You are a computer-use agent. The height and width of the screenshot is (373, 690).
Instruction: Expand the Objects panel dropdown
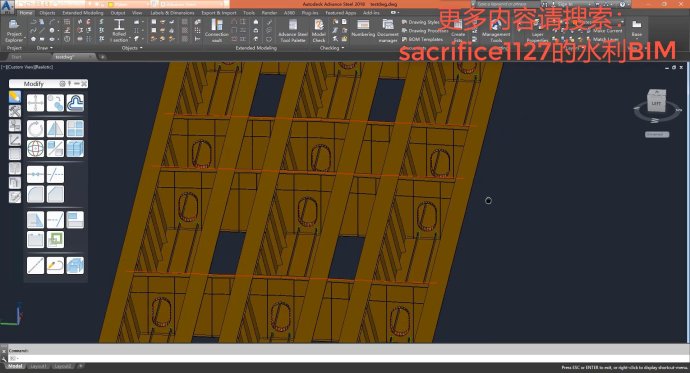click(x=132, y=48)
